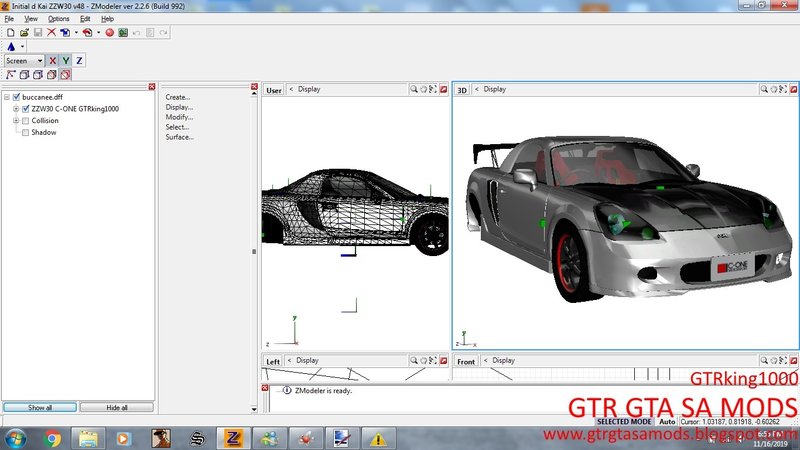Collapse the buccanee.dff tree node
This screenshot has width=800, height=450.
[x=7, y=97]
